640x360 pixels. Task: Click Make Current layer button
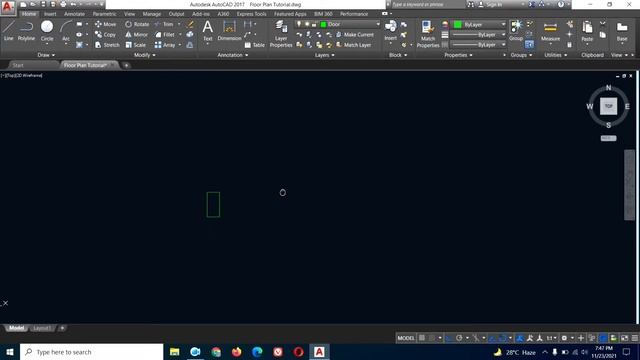[355, 35]
